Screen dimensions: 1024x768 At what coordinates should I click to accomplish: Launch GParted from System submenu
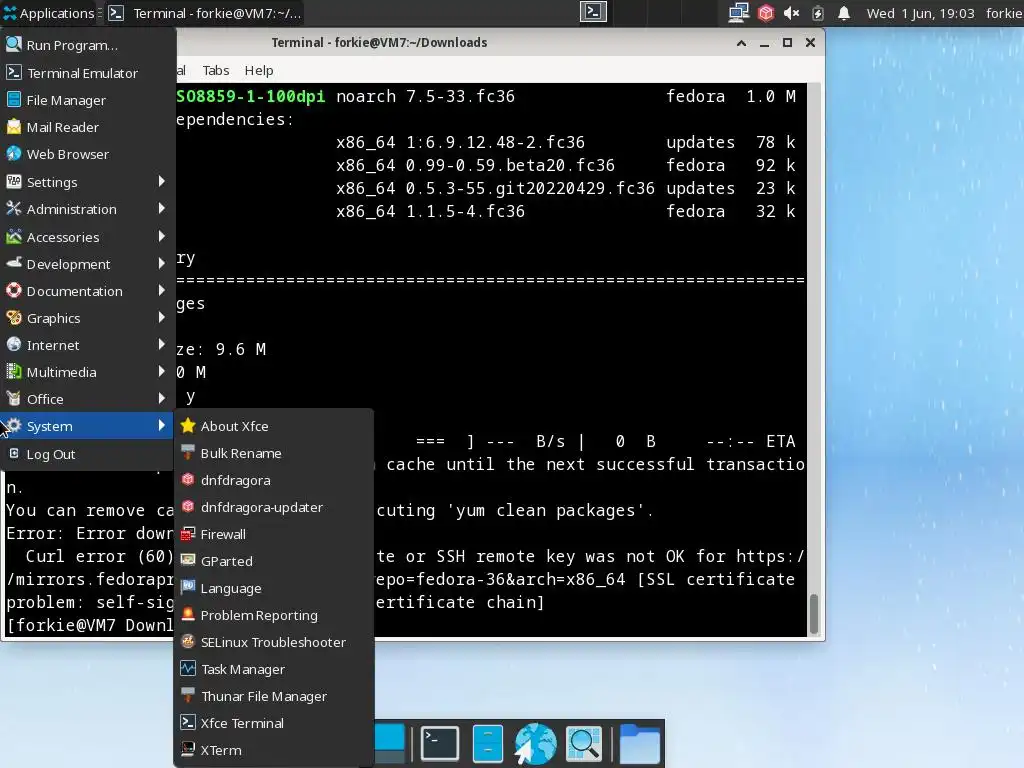click(274, 561)
